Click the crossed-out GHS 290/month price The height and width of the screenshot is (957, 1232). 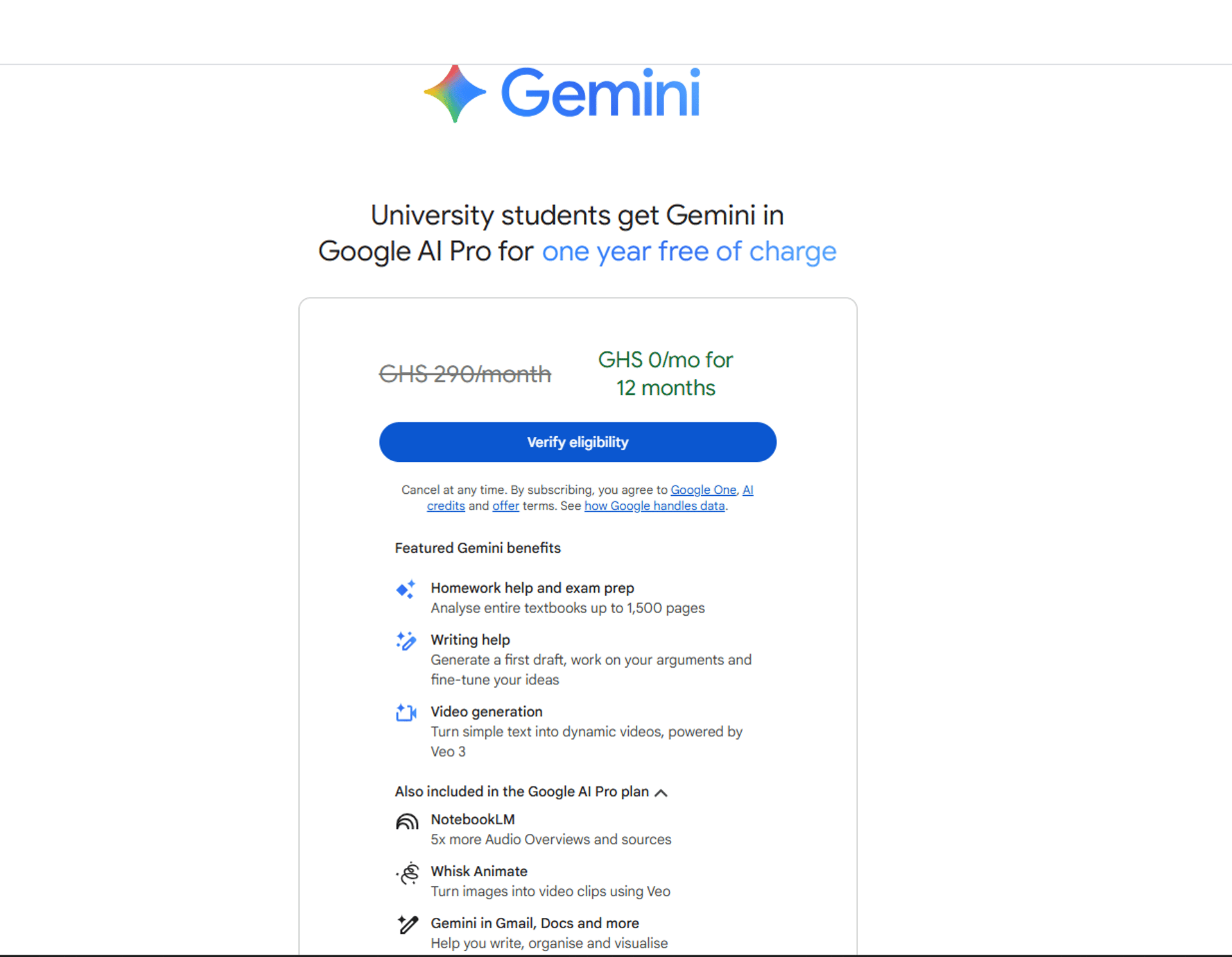pos(465,374)
